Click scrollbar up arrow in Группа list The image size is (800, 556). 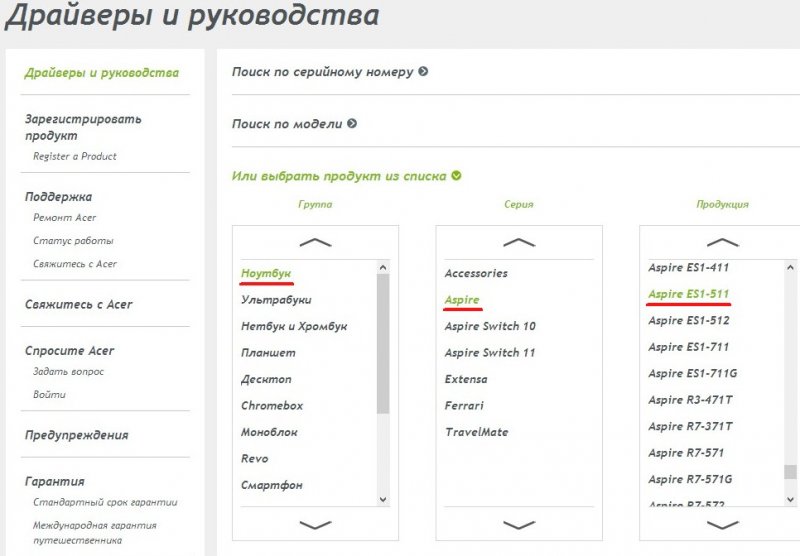click(x=383, y=267)
